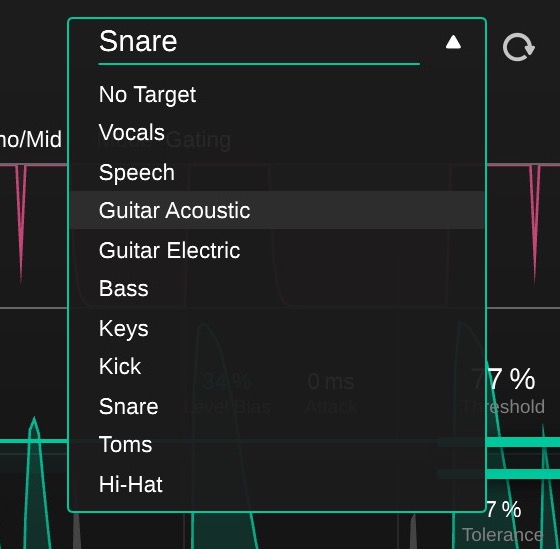This screenshot has height=549, width=560.
Task: Choose Vocals as the target
Action: coord(277,133)
